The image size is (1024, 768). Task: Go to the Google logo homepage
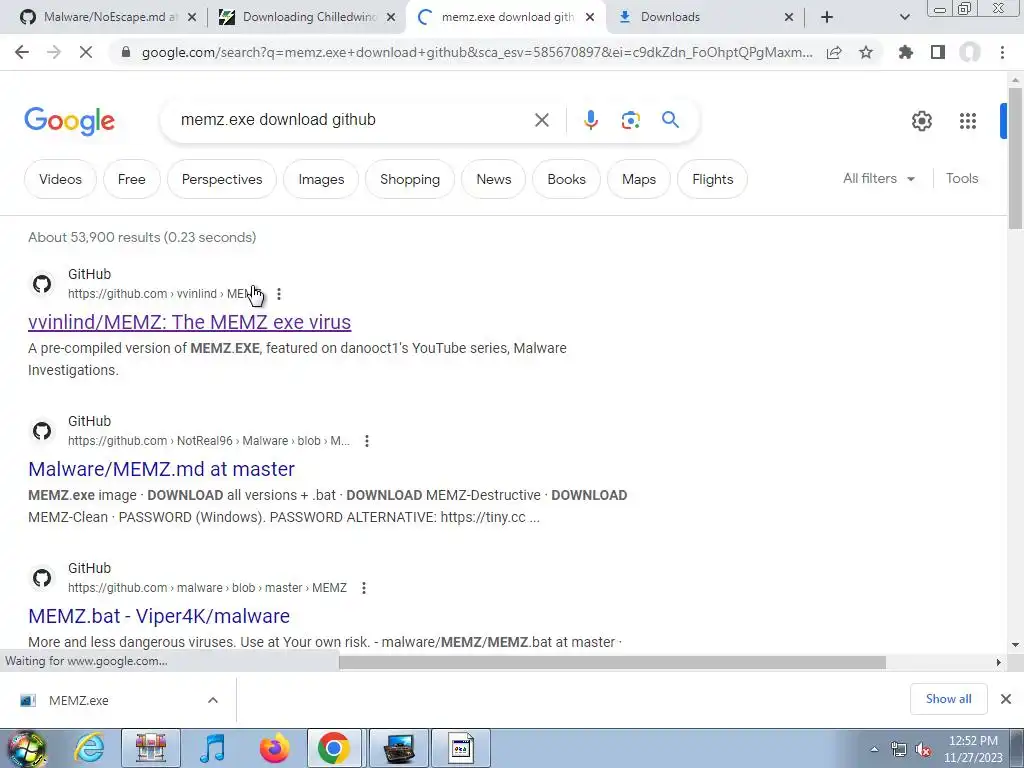click(x=70, y=121)
